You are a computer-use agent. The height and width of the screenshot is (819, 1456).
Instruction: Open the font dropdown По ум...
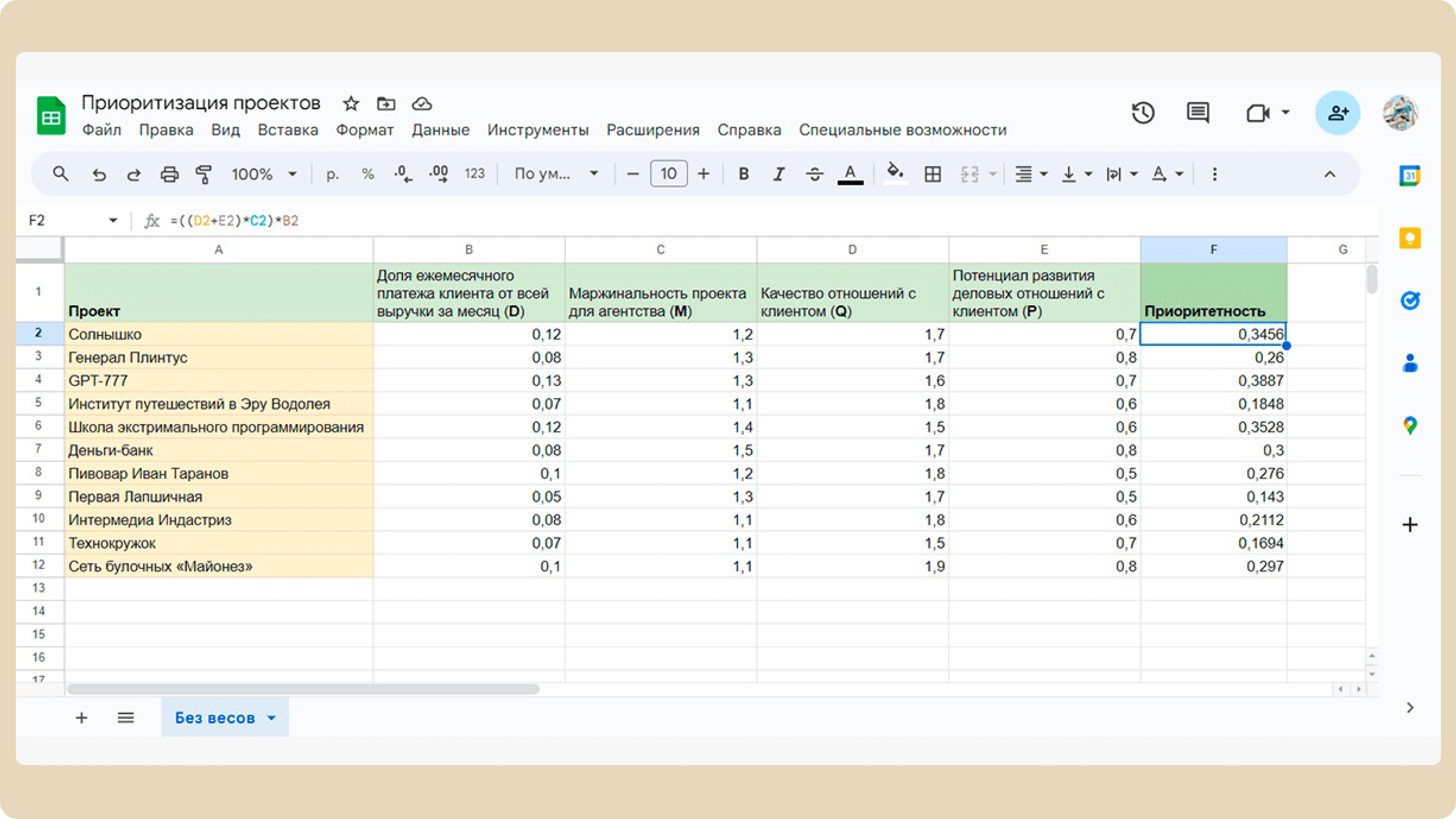[556, 174]
